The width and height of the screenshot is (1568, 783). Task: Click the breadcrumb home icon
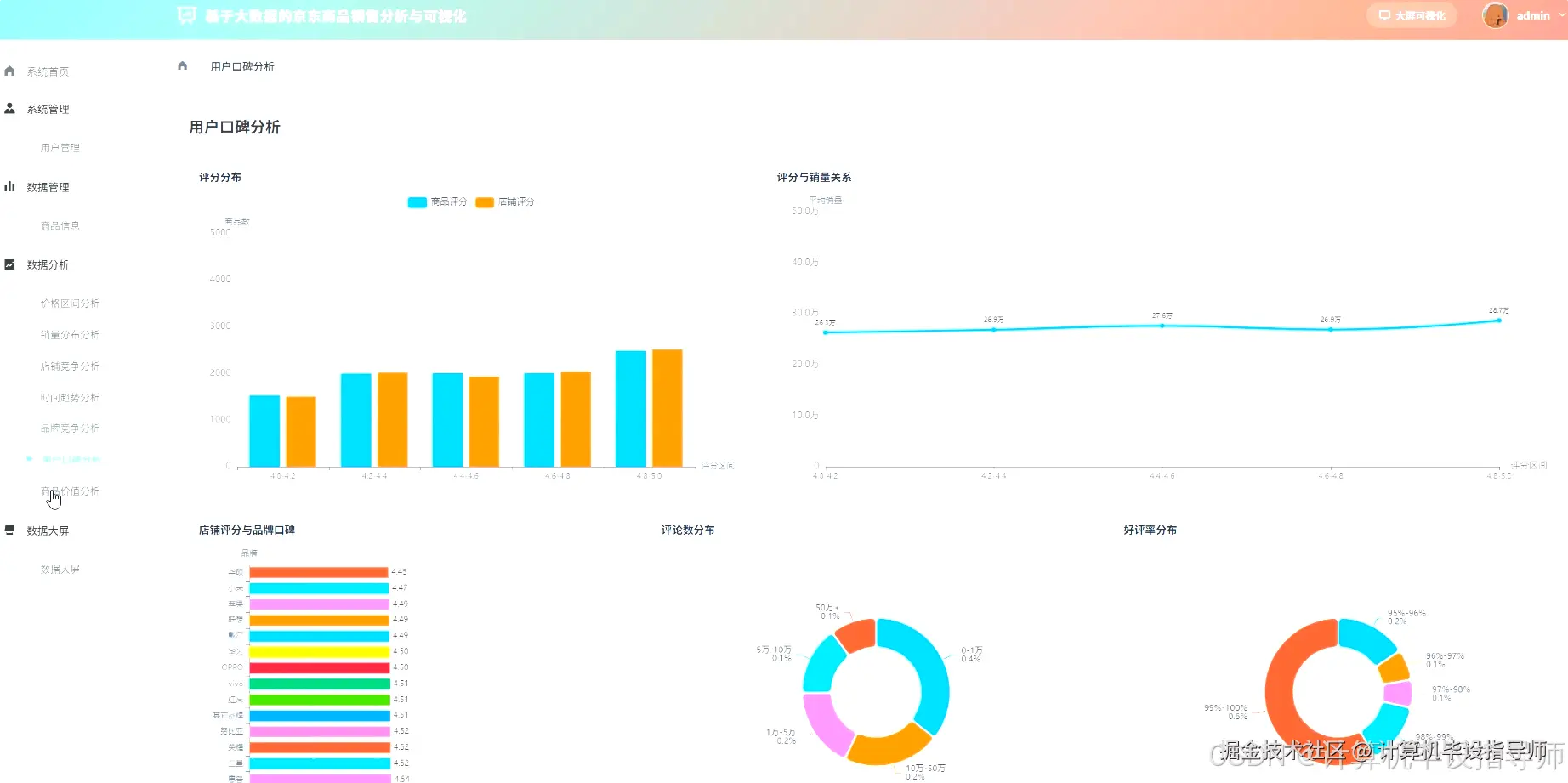coord(182,65)
